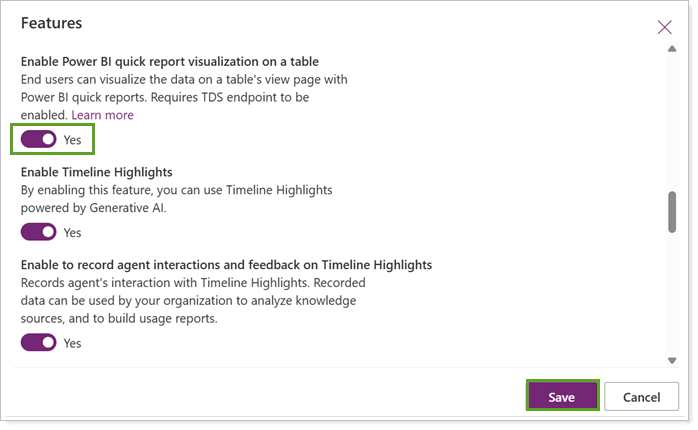698x430 pixels.
Task: Click Yes label beside Timeline Highlights toggle
Action: coord(73,232)
